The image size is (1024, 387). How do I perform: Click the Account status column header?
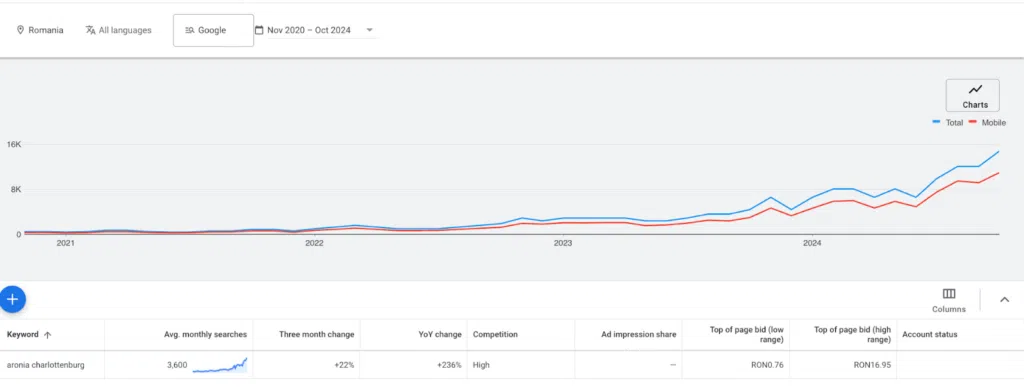point(929,334)
